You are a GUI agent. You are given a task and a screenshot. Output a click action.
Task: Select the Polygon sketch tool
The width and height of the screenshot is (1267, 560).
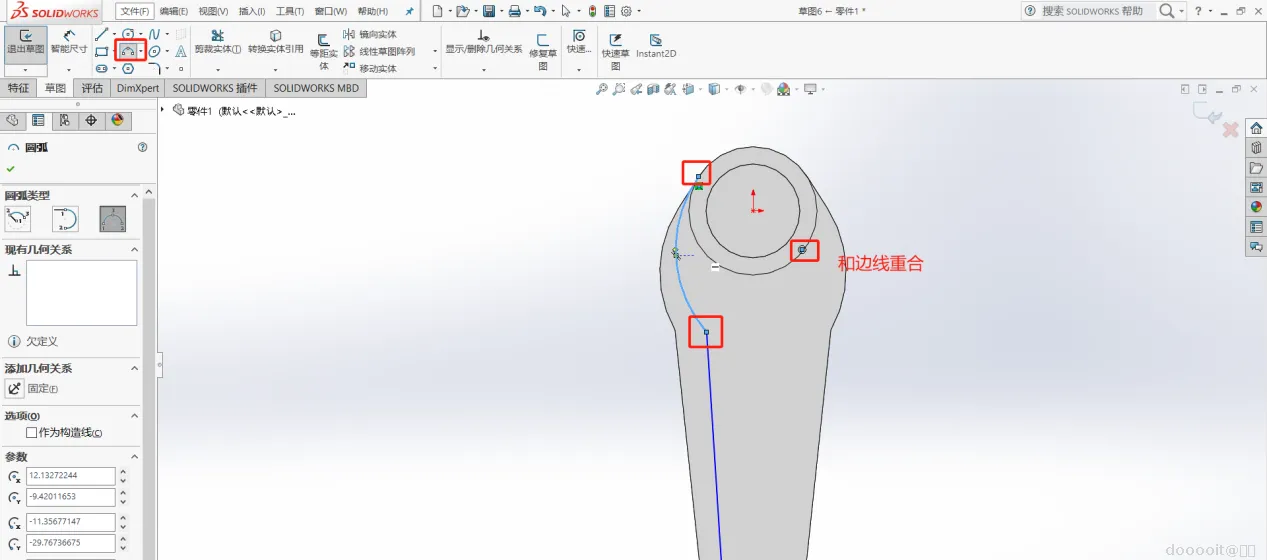(128, 68)
